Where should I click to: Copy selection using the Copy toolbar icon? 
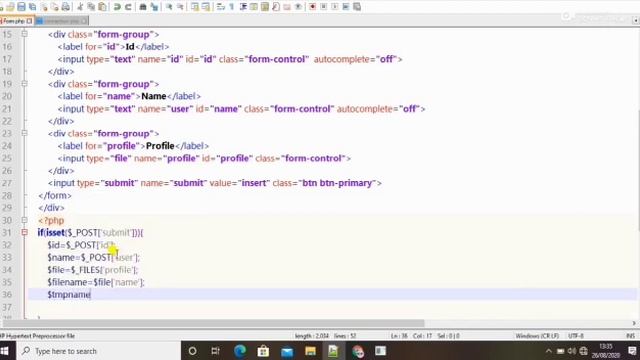(91, 7)
